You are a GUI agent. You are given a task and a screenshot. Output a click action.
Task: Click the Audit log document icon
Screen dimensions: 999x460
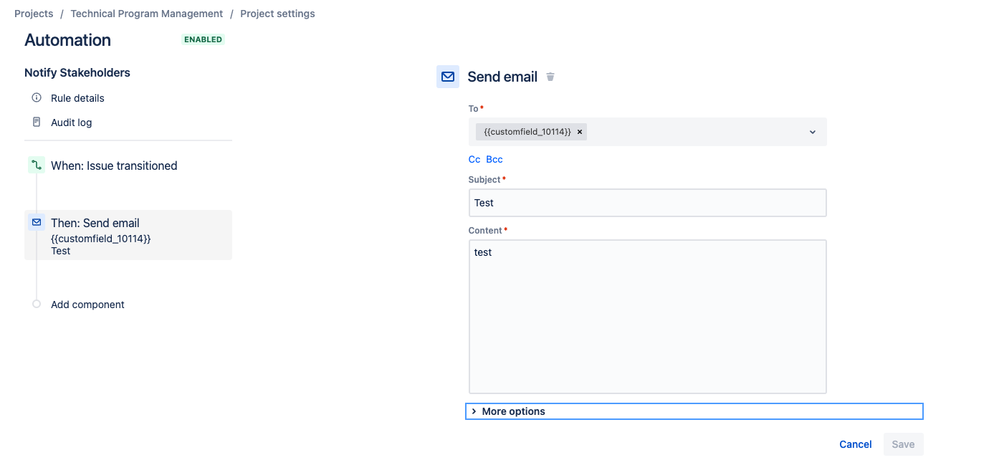36,122
